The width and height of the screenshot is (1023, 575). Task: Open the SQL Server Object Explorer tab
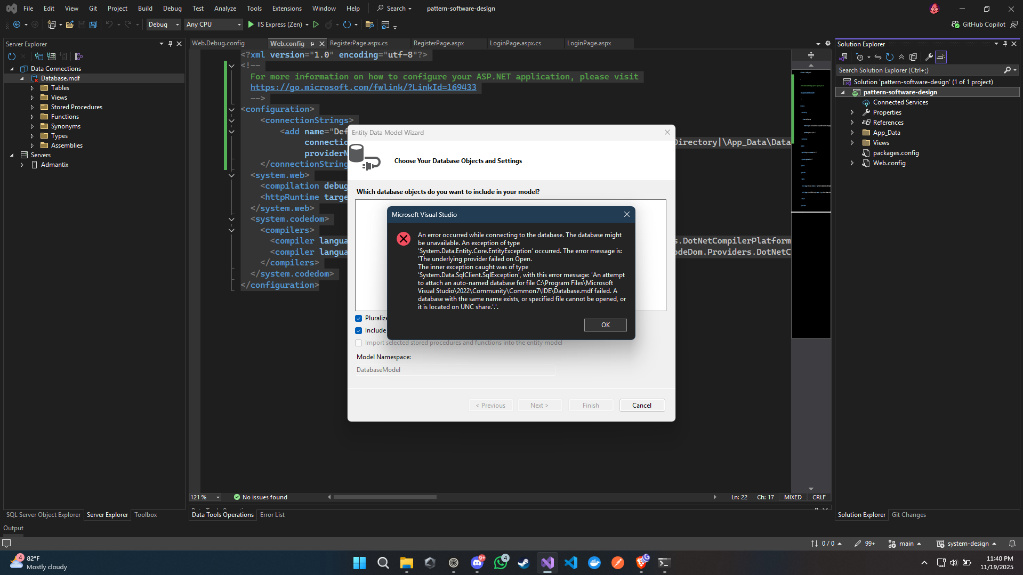[43, 515]
